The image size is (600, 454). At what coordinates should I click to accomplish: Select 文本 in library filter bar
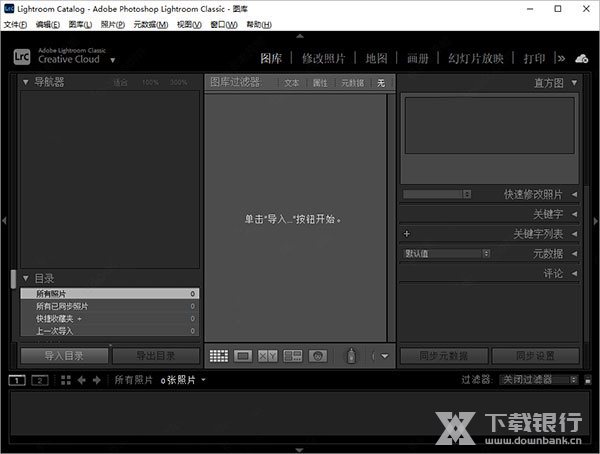click(x=291, y=83)
